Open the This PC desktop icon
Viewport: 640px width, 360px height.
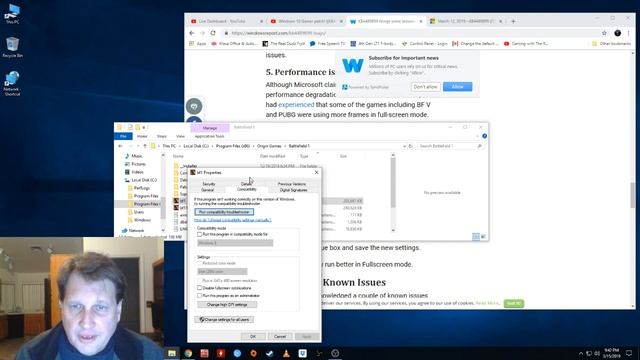(x=12, y=13)
